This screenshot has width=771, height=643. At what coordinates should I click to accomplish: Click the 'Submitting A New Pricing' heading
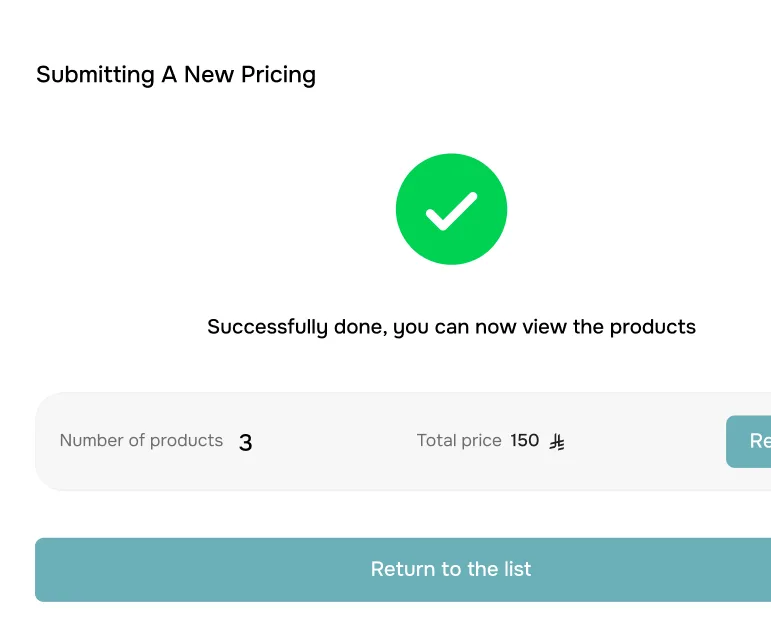pos(176,75)
